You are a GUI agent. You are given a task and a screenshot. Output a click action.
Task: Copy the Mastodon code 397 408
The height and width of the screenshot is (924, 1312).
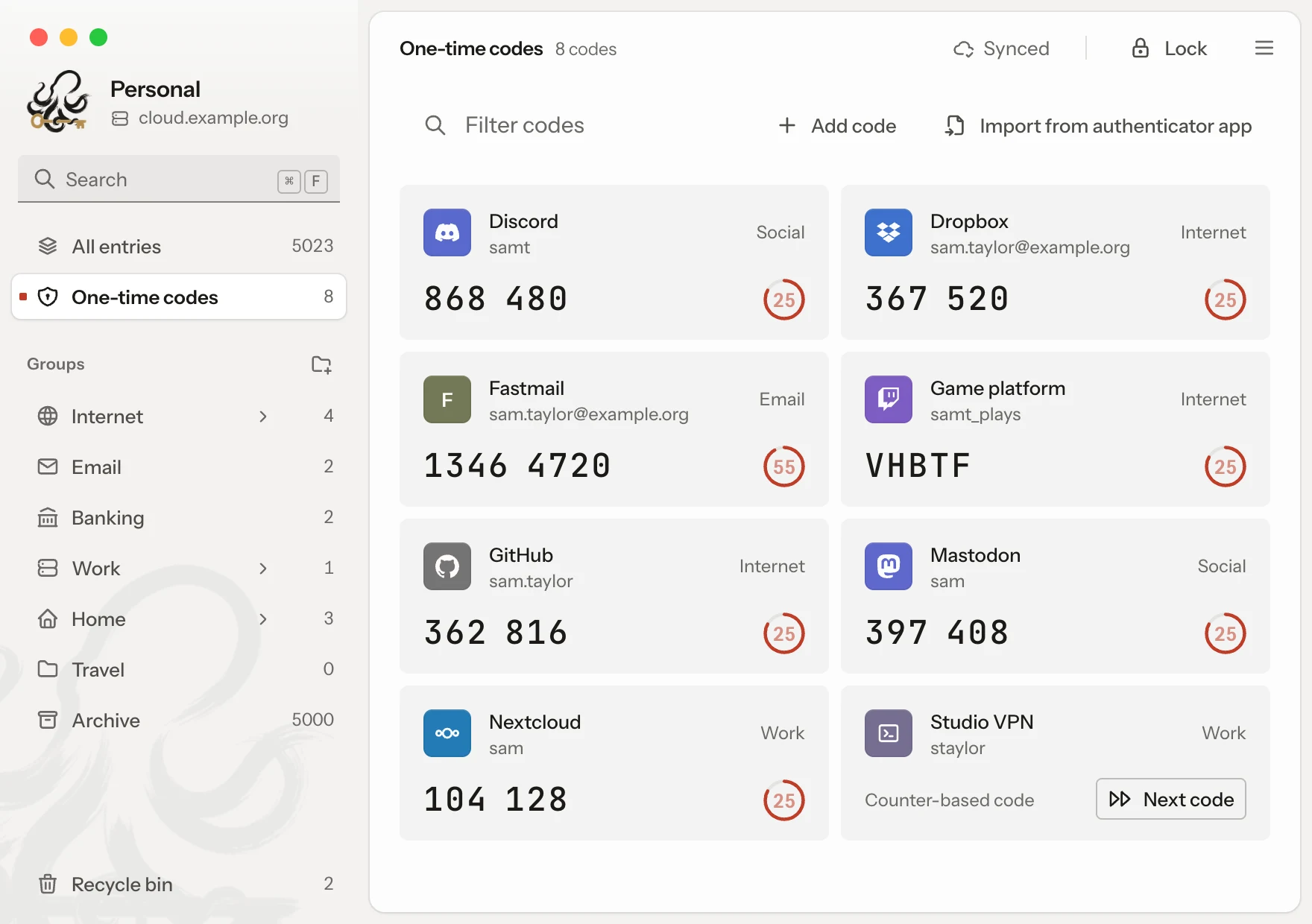click(937, 633)
